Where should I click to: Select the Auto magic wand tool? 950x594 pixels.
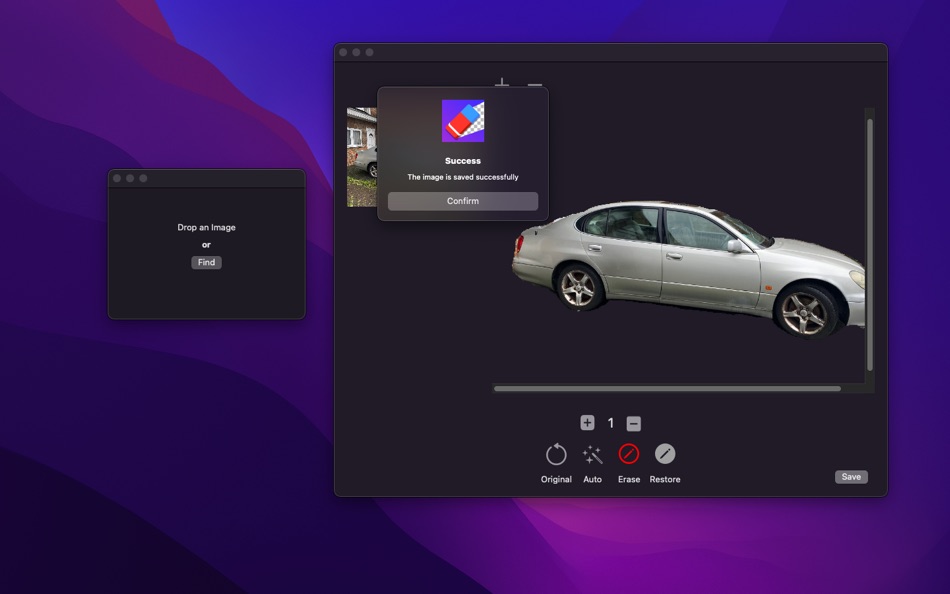coord(593,454)
